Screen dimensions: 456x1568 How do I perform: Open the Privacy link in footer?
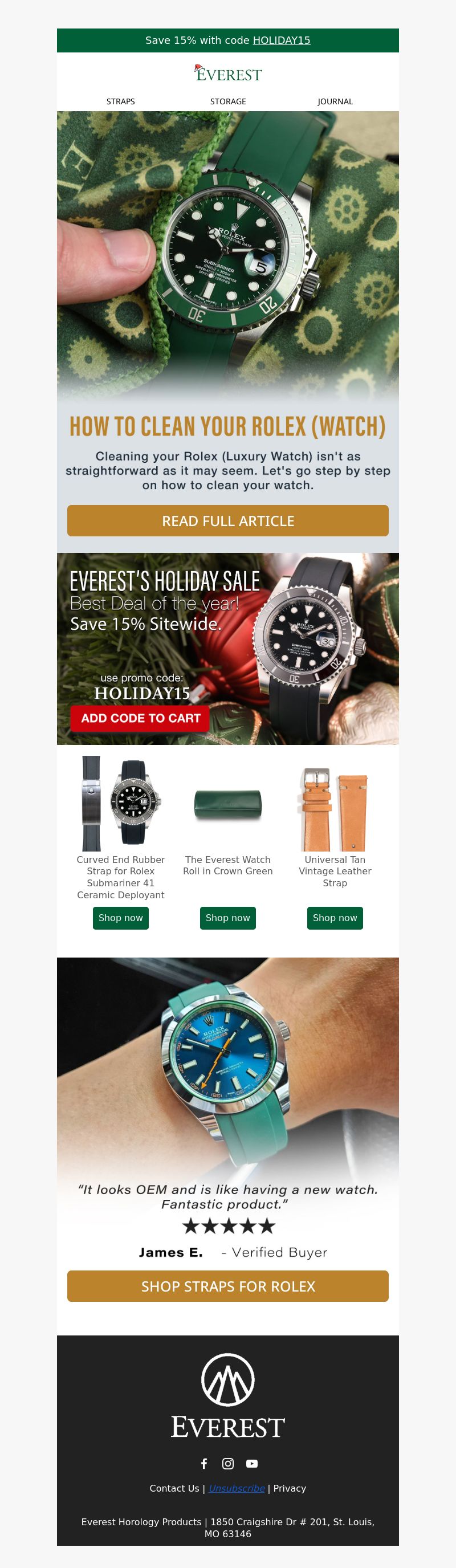pos(290,1488)
